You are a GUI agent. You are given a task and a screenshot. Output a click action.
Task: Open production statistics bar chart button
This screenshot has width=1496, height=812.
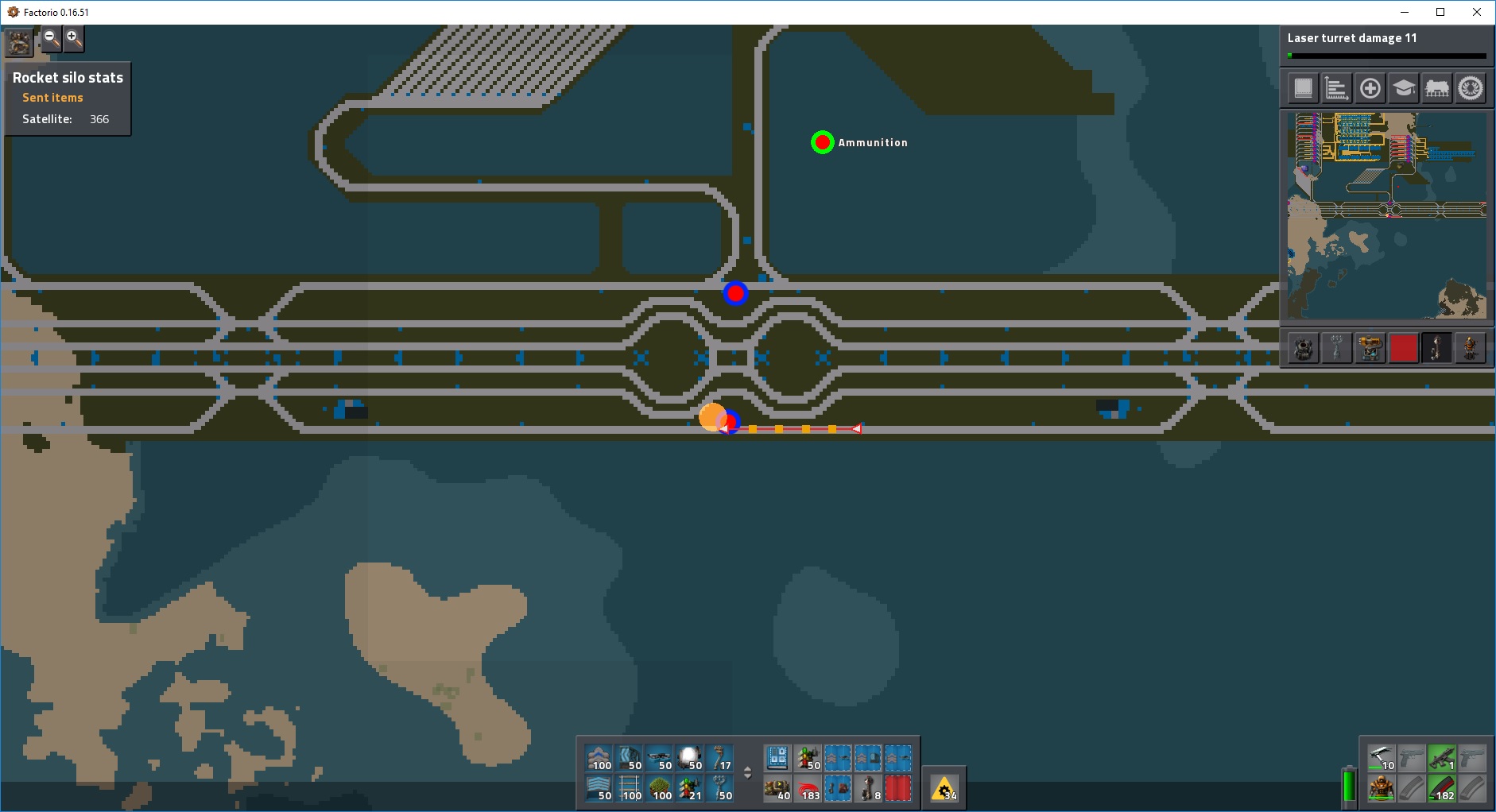1337,88
